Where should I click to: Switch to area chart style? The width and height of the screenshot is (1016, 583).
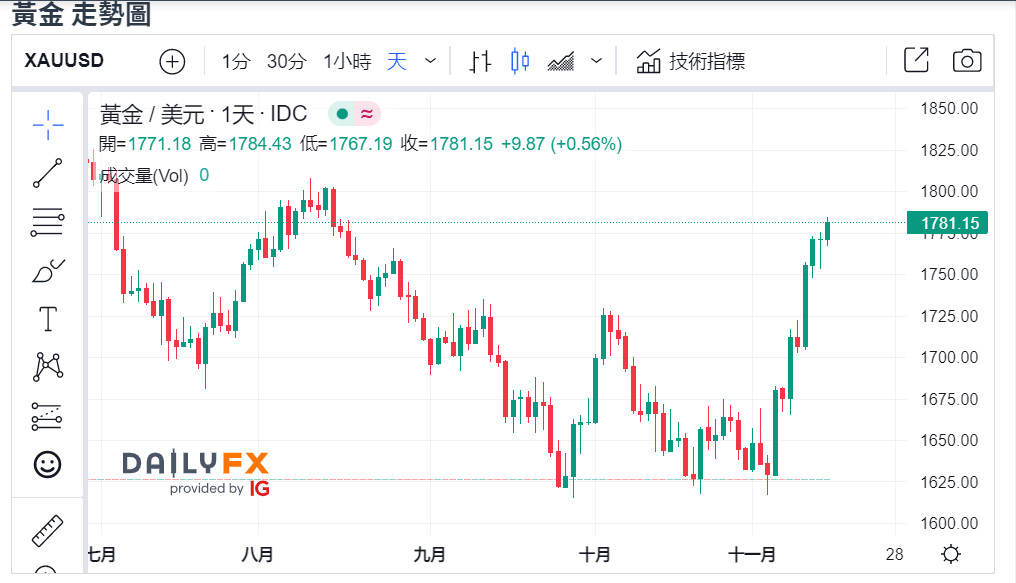click(x=561, y=61)
